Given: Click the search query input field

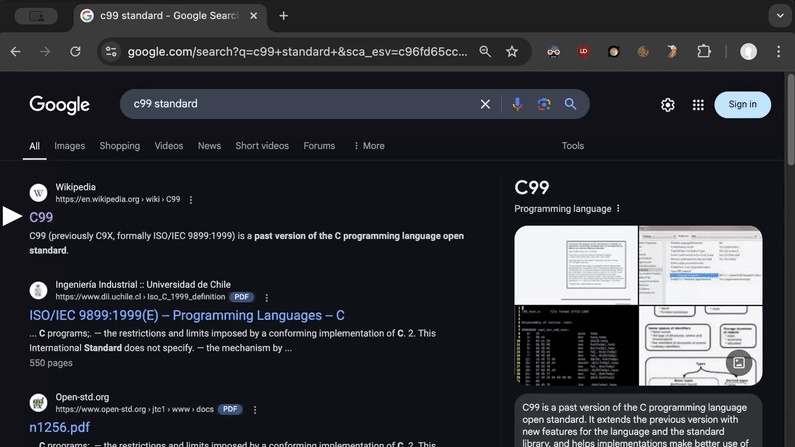Looking at the screenshot, I should tap(300, 104).
